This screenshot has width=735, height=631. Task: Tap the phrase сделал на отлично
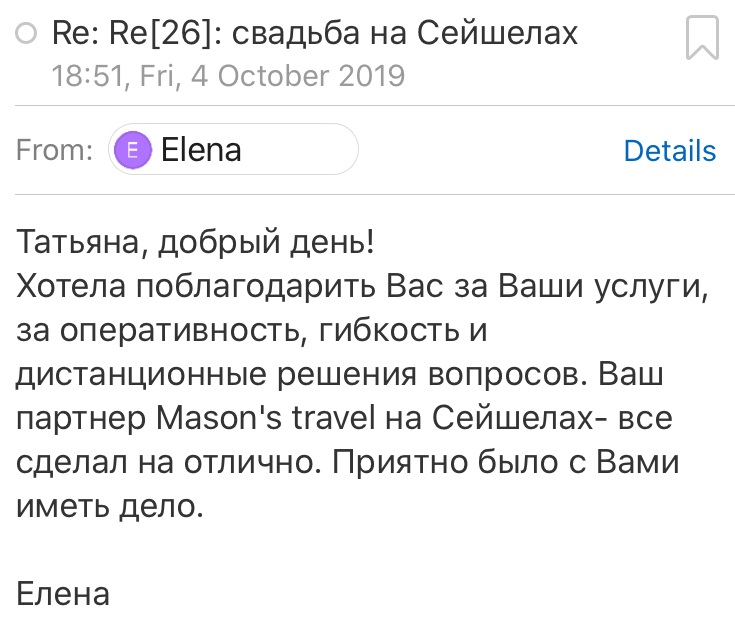click(x=169, y=462)
